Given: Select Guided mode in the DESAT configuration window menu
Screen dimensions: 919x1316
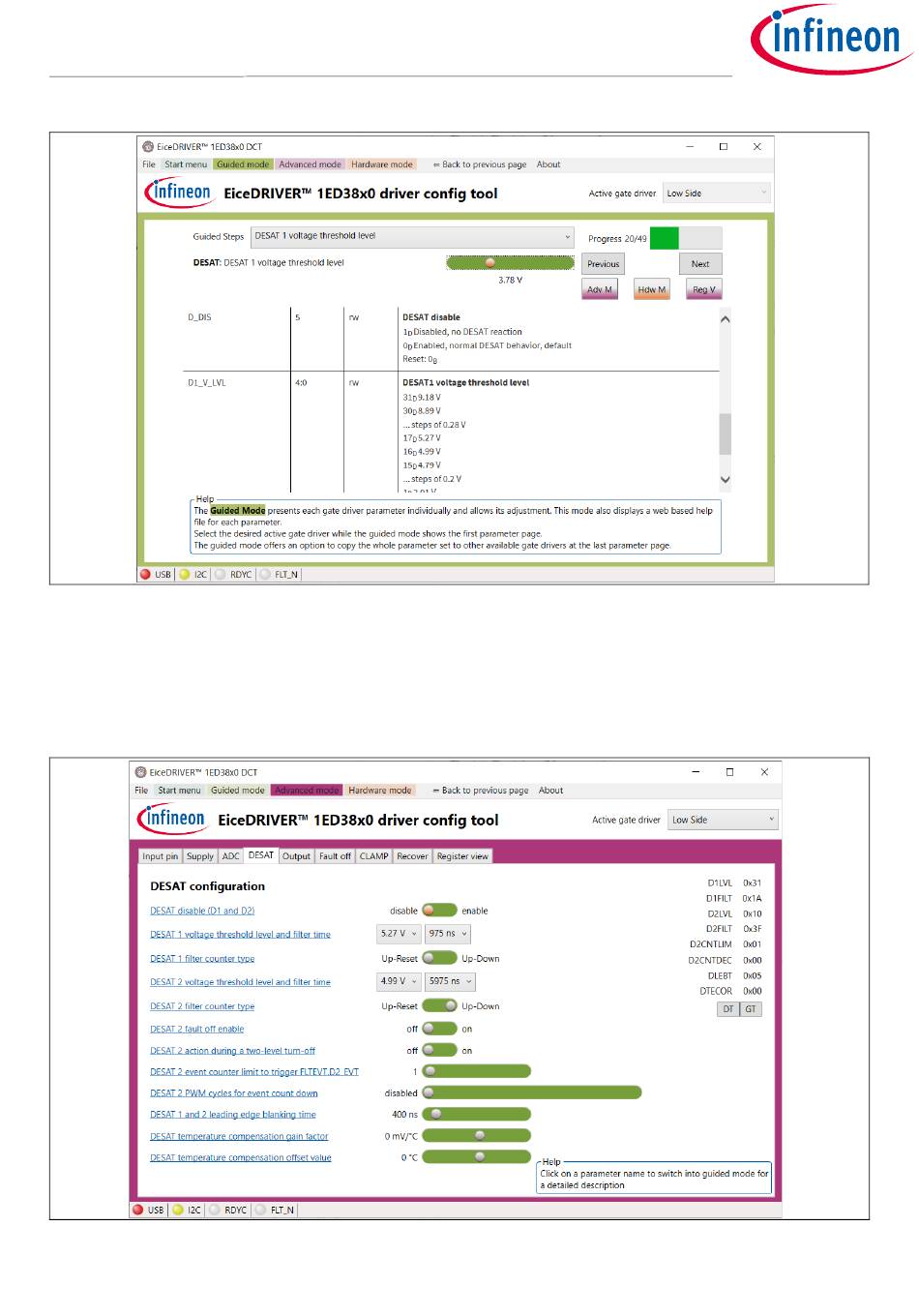Looking at the screenshot, I should [x=238, y=791].
